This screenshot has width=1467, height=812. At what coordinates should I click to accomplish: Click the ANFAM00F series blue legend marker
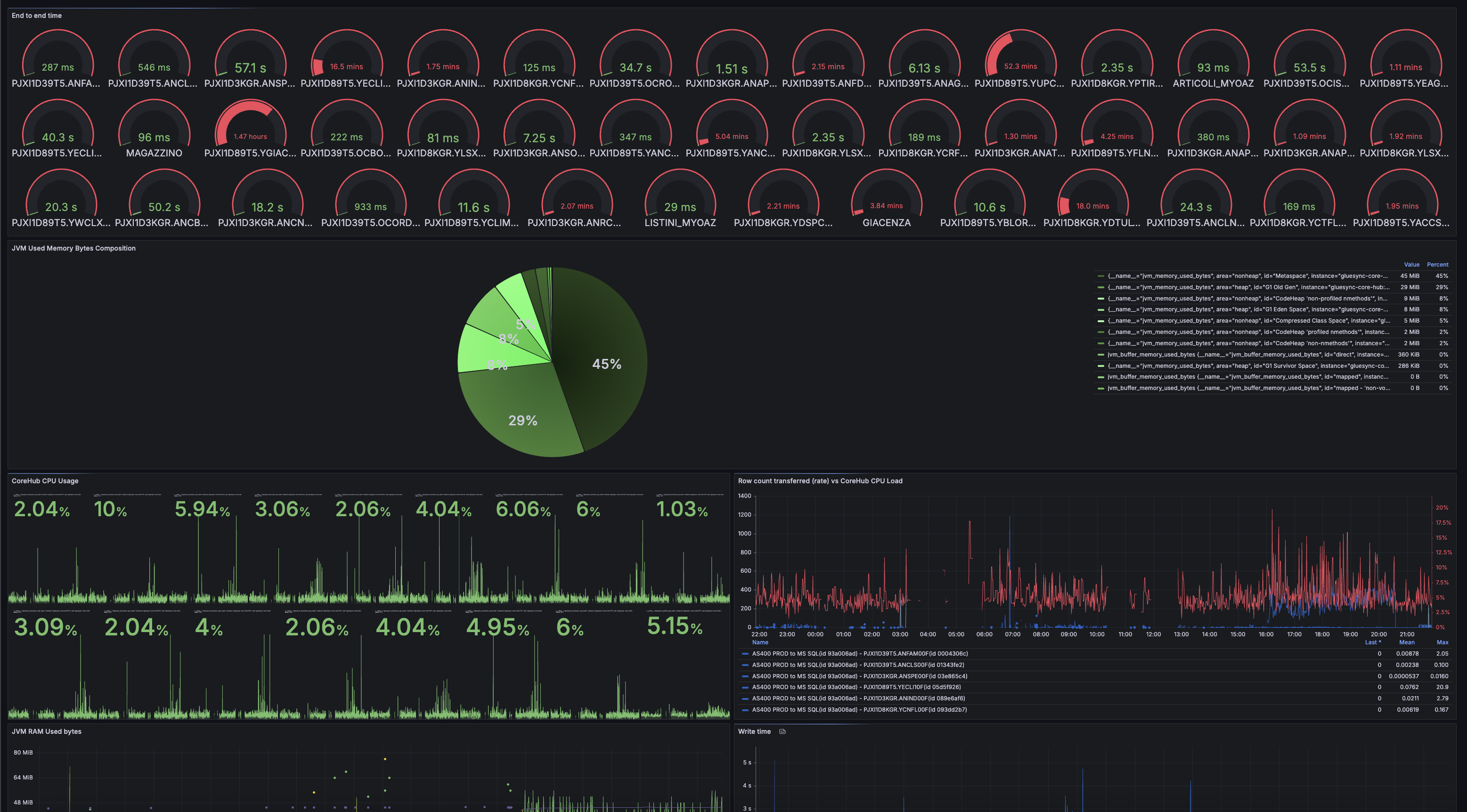coord(745,654)
